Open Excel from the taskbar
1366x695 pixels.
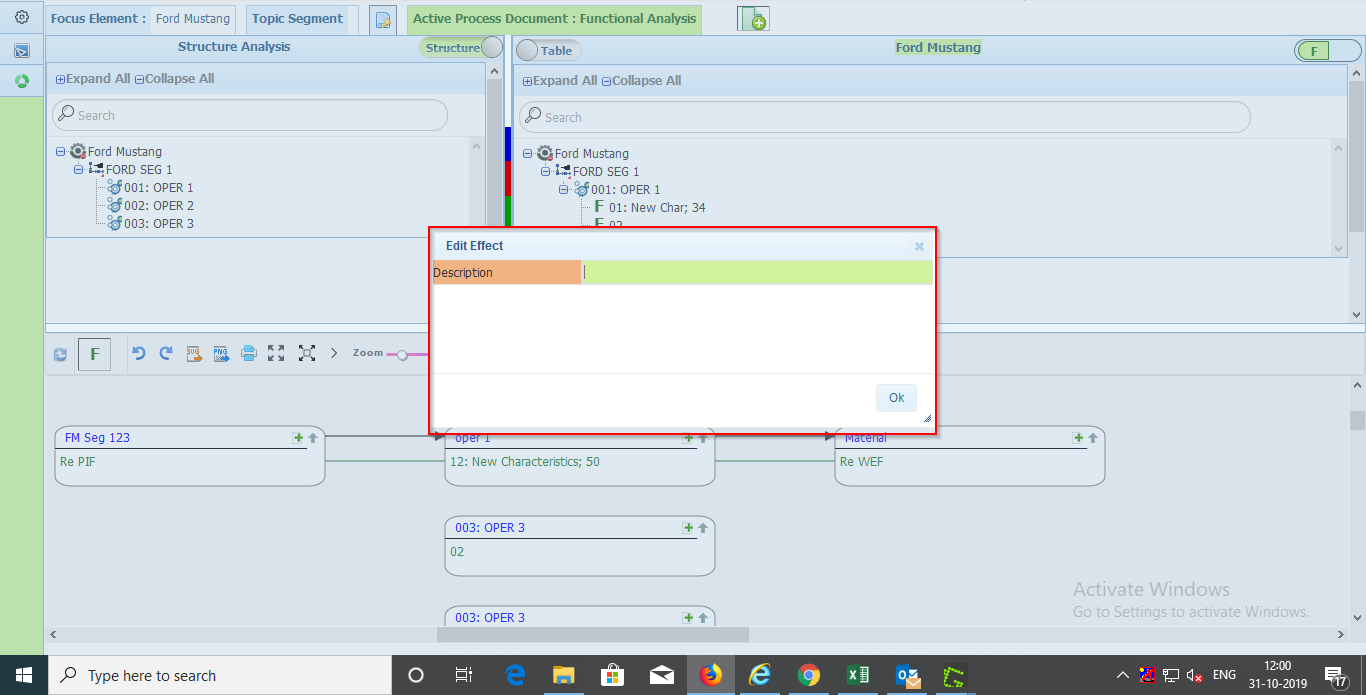click(858, 675)
